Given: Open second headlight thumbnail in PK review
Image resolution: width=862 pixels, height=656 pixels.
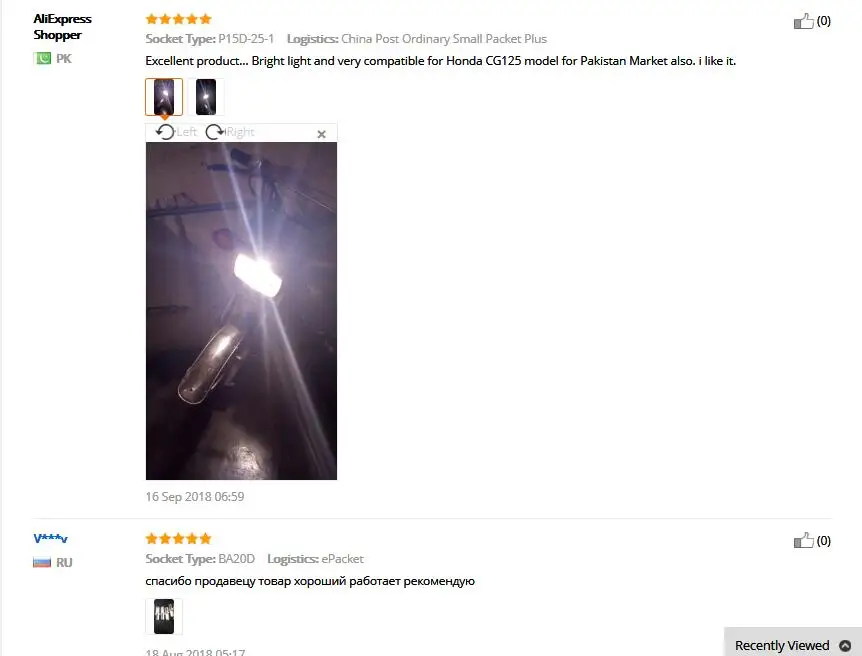Looking at the screenshot, I should pyautogui.click(x=206, y=97).
